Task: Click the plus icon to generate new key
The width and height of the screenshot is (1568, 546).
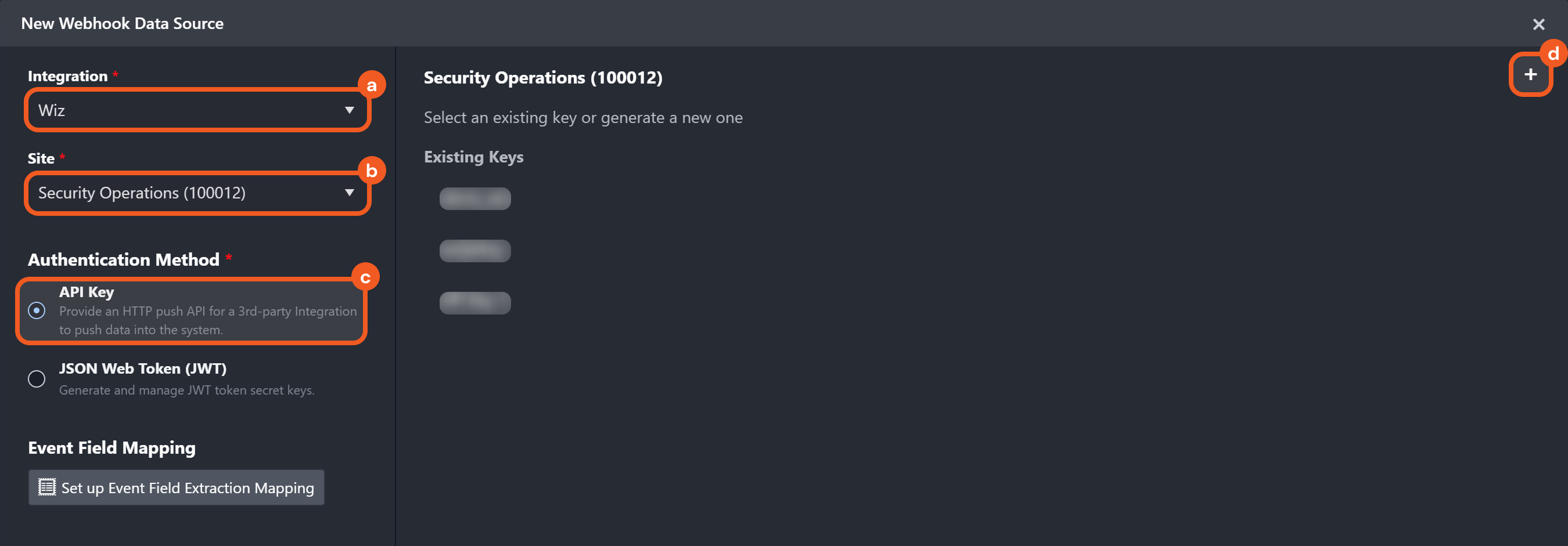Action: click(1530, 74)
